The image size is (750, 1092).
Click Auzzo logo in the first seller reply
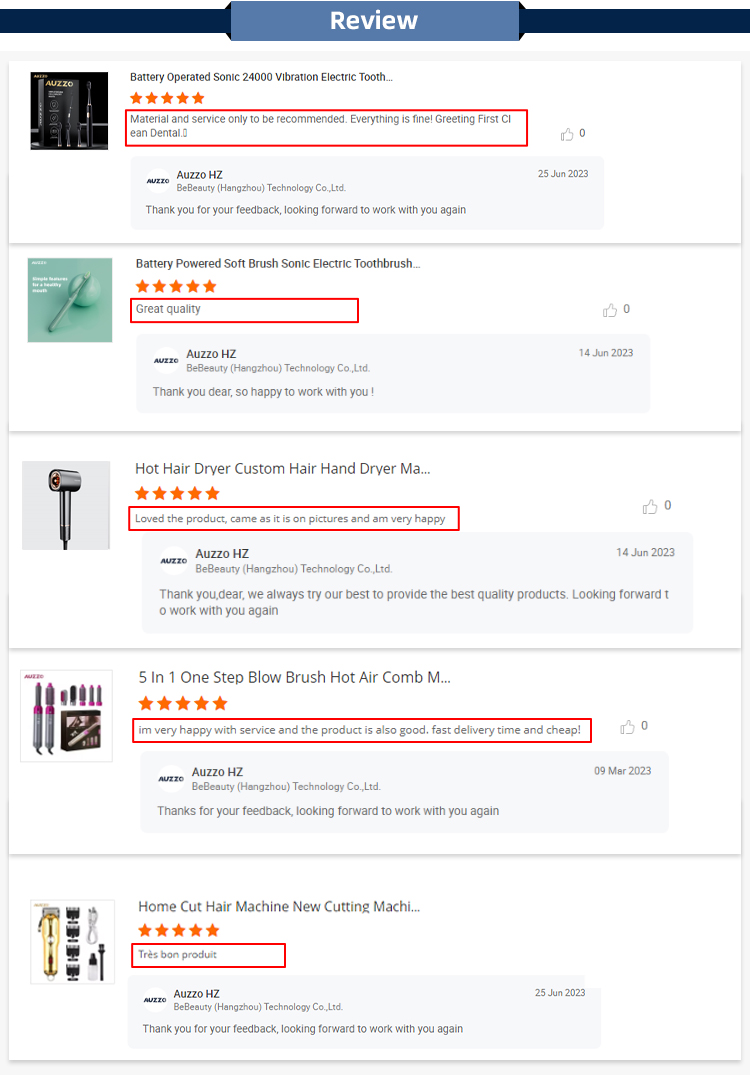click(x=158, y=181)
